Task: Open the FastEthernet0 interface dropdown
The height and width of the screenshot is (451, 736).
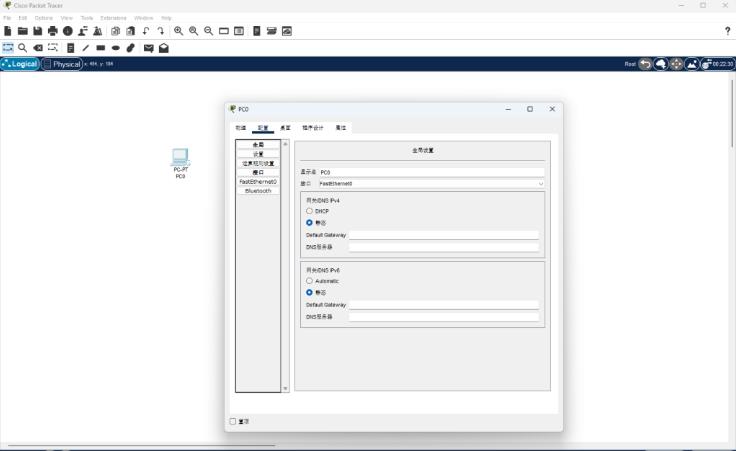Action: point(431,183)
